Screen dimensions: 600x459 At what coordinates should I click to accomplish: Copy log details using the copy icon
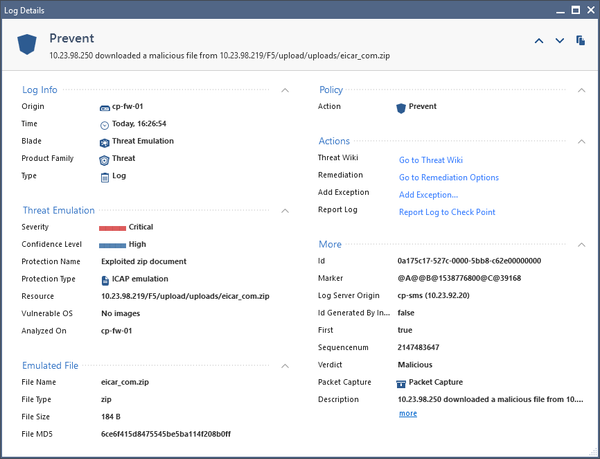click(580, 41)
